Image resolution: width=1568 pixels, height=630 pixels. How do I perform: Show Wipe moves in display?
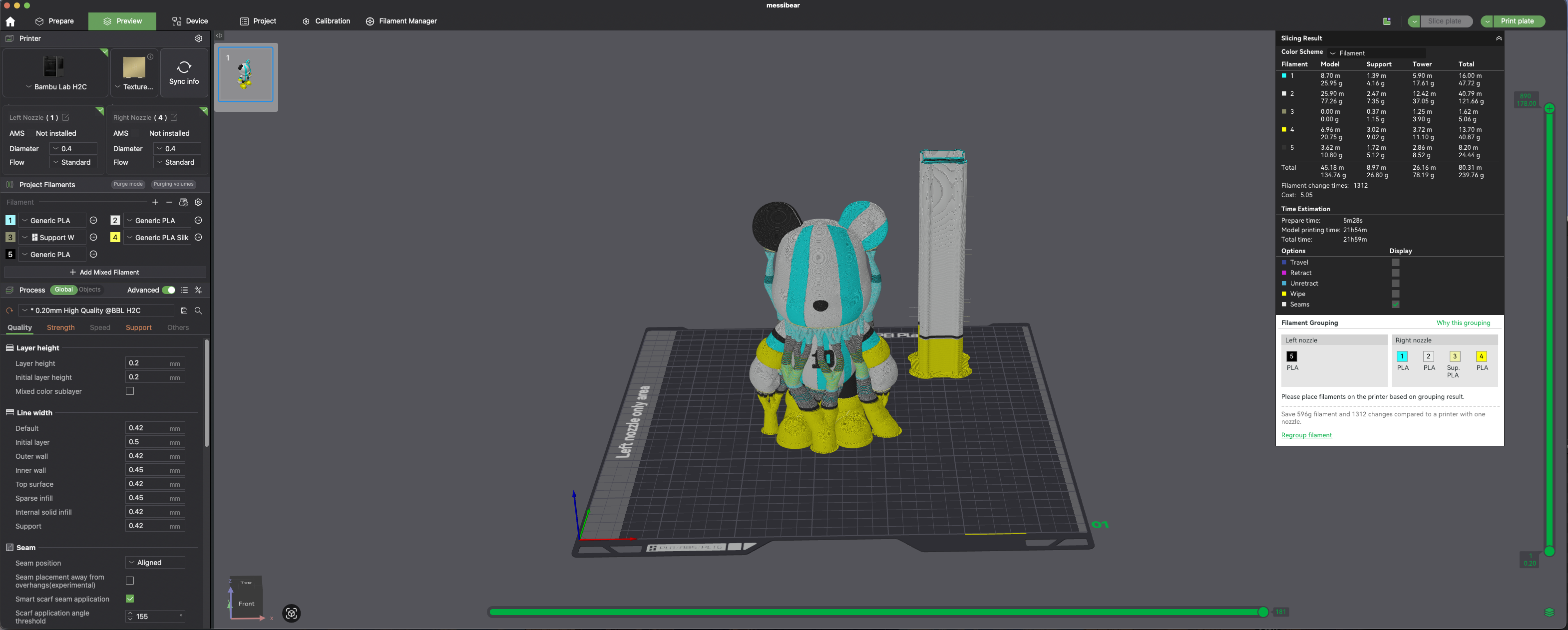coord(1396,294)
